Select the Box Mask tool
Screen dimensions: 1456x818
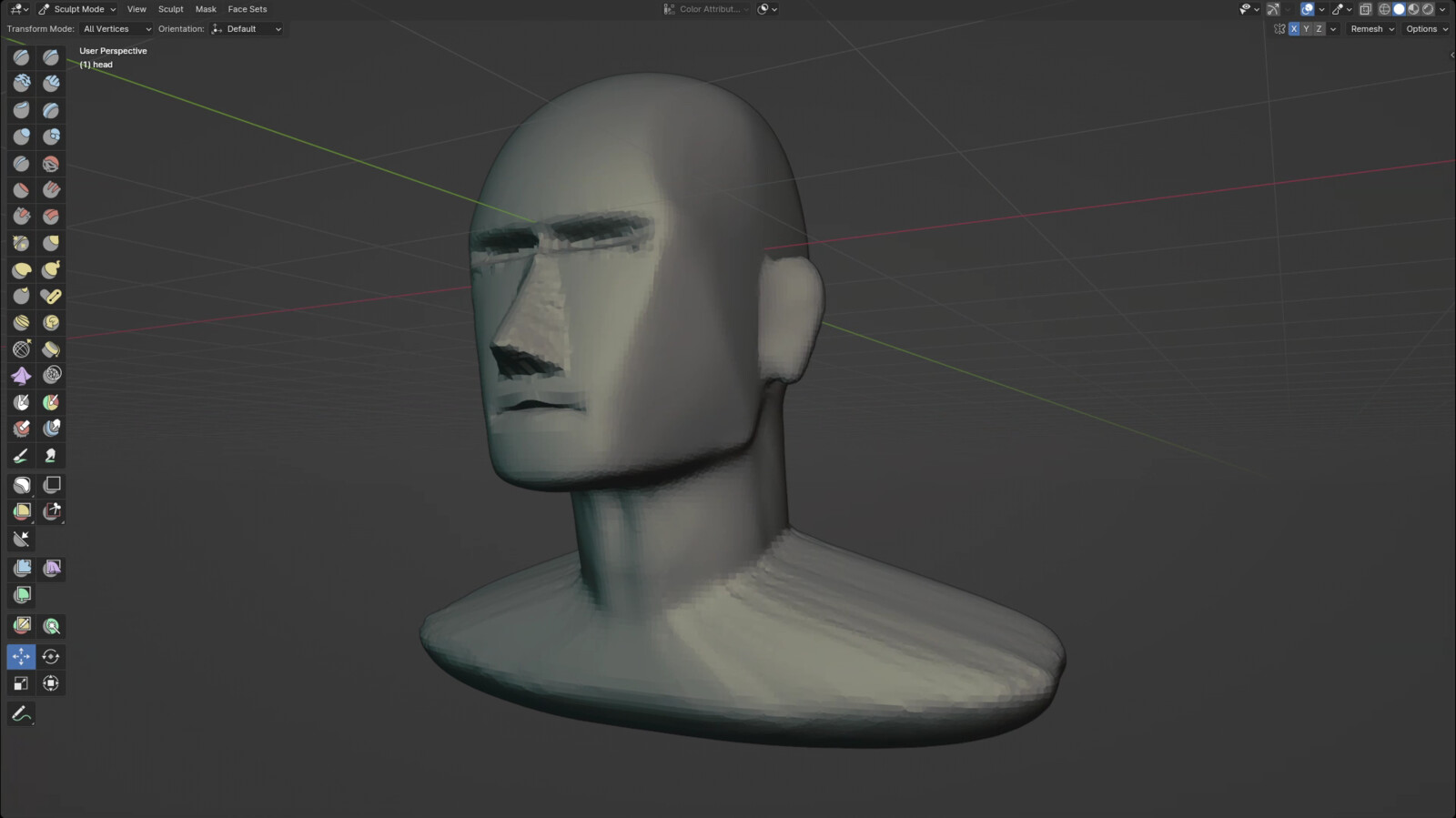pos(21,485)
